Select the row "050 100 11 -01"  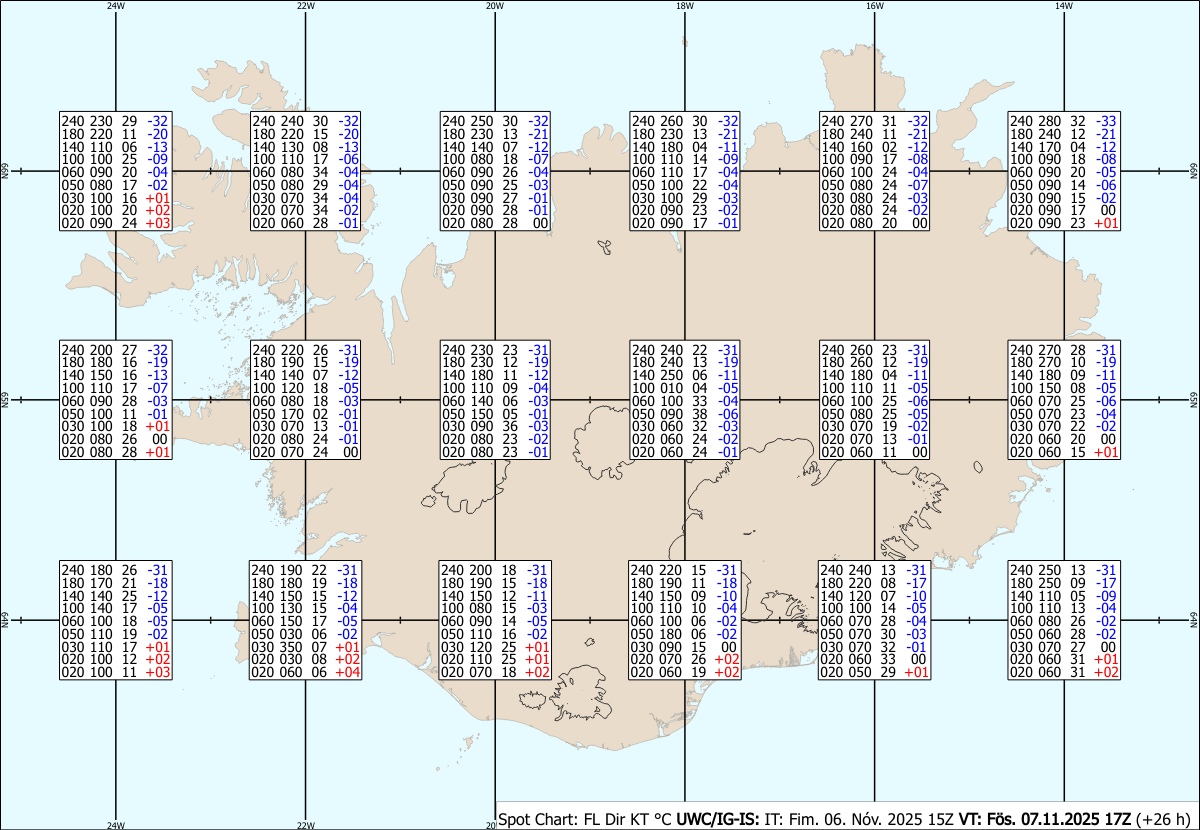click(115, 414)
